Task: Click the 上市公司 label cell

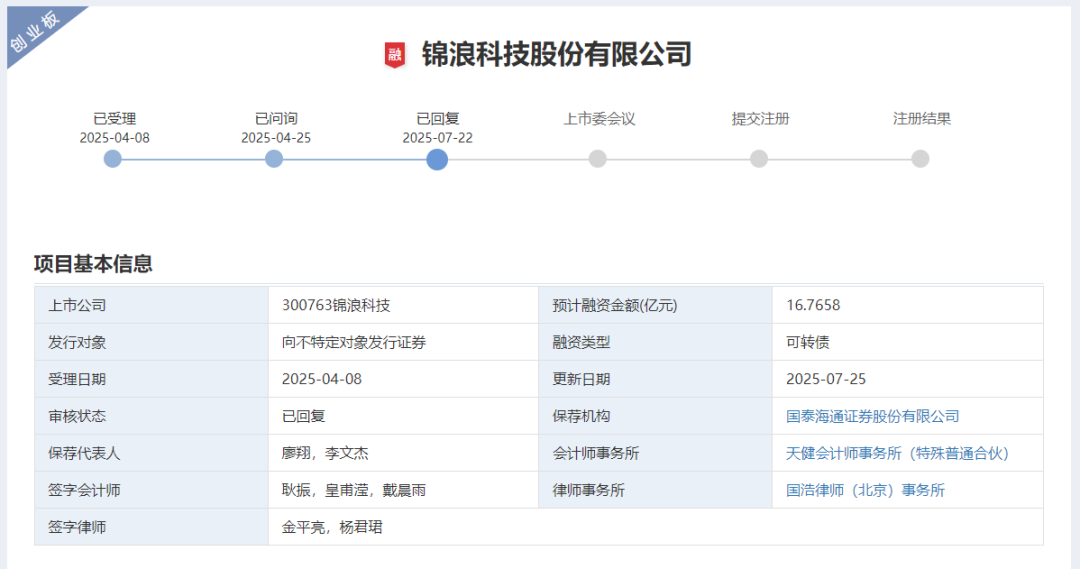Action: click(x=152, y=305)
